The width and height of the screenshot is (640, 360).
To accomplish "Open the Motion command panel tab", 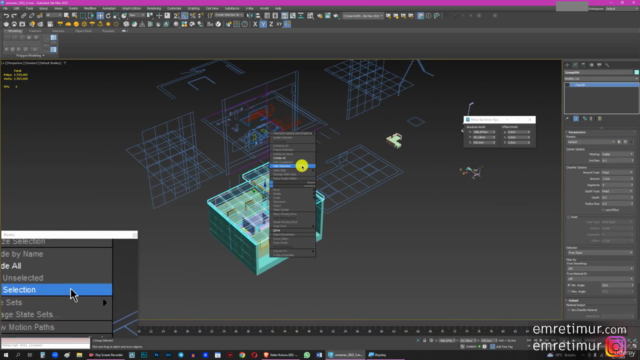I will 591,65.
